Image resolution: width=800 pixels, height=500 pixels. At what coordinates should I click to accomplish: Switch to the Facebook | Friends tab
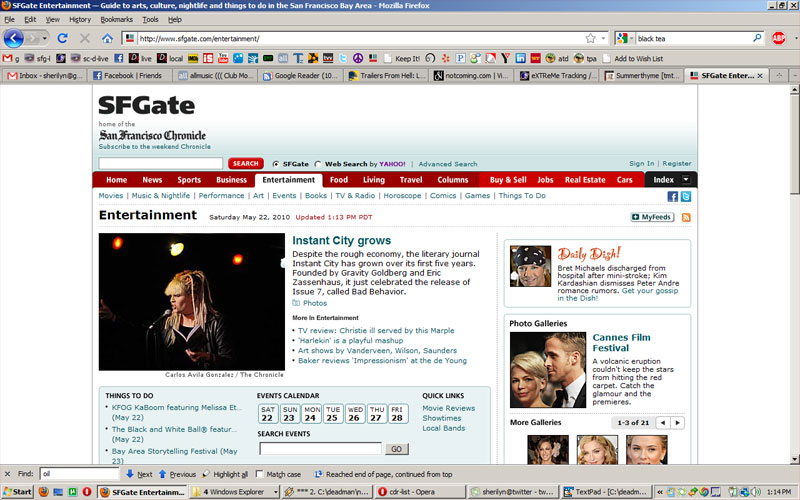(x=128, y=76)
